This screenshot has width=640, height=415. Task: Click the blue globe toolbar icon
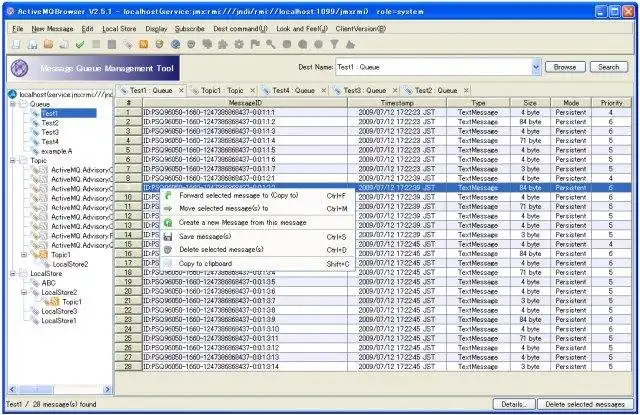coord(176,44)
